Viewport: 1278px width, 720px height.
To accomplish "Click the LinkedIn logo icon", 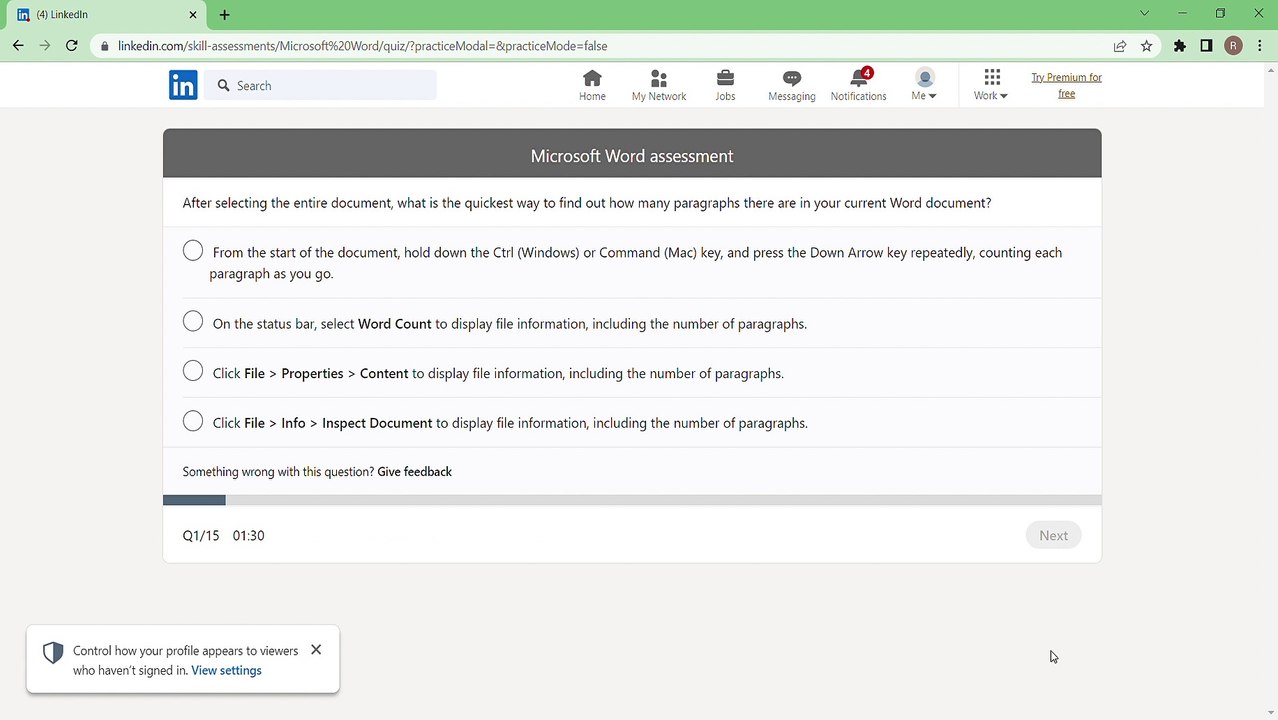I will (183, 85).
